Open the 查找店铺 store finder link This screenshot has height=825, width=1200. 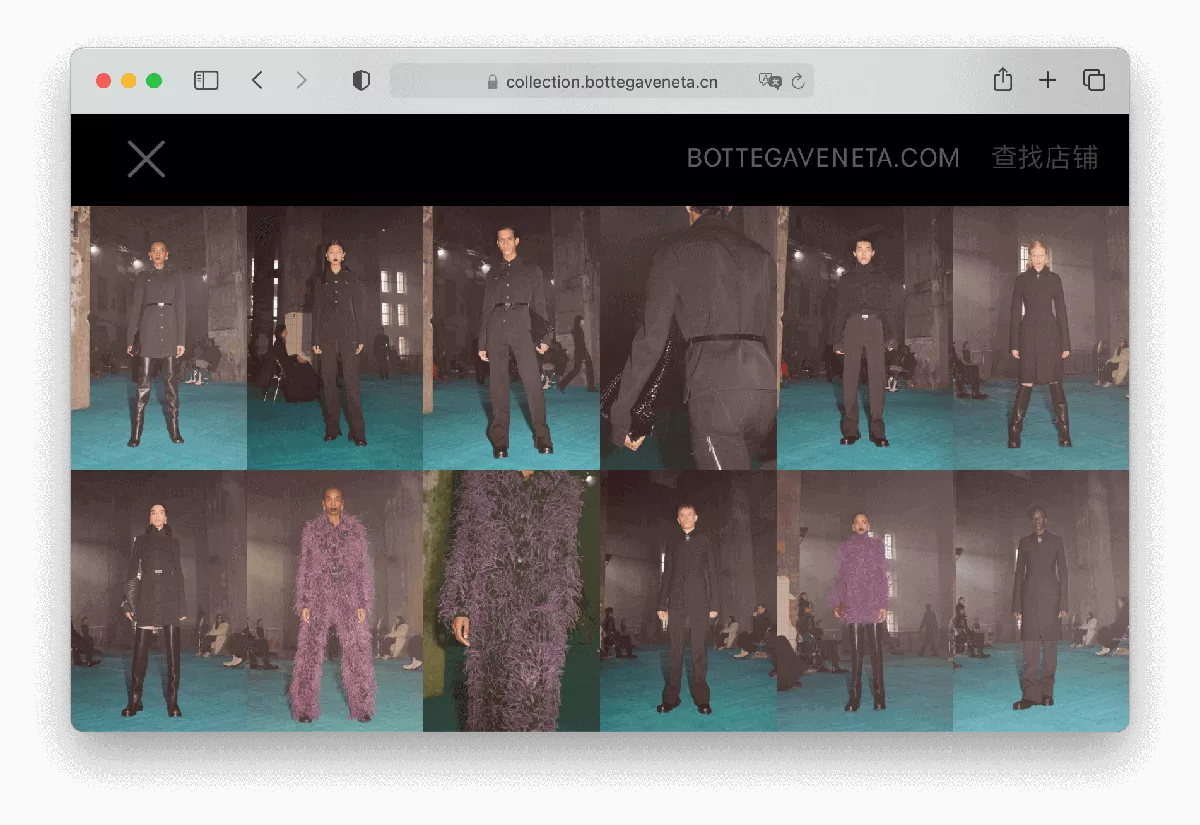click(1045, 158)
